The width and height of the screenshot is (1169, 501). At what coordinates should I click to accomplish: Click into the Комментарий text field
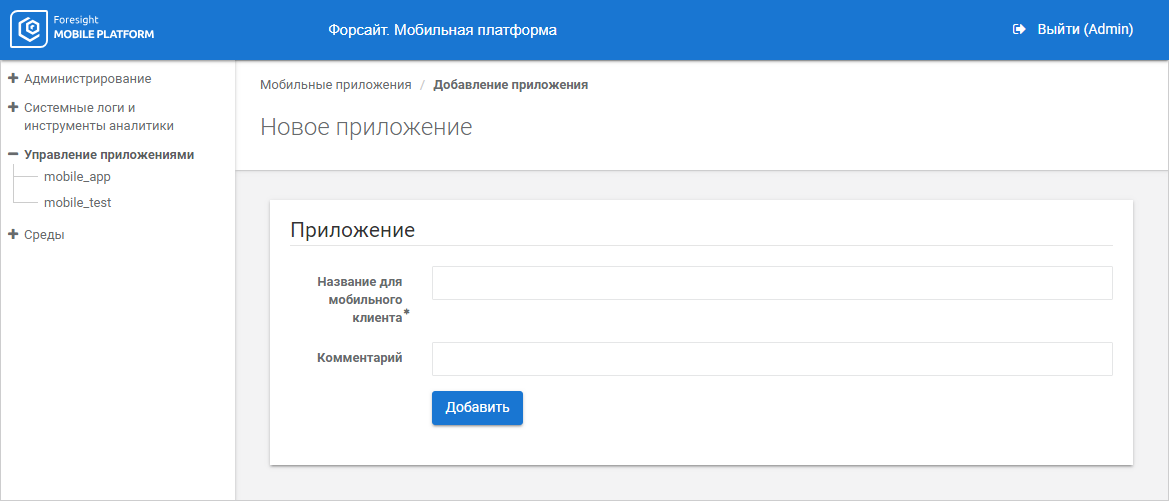(x=772, y=359)
